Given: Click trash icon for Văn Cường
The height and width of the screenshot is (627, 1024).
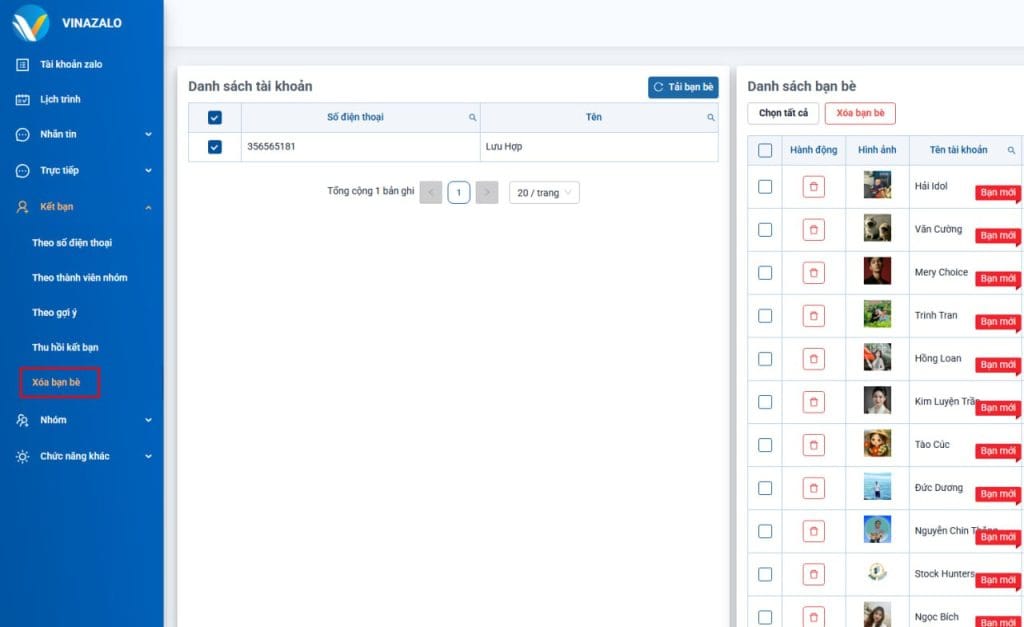Looking at the screenshot, I should point(813,230).
